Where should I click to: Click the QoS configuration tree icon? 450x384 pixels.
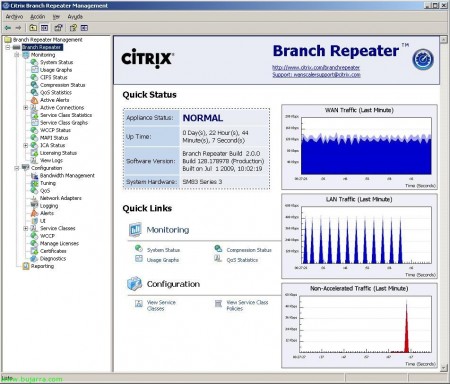pyautogui.click(x=34, y=191)
